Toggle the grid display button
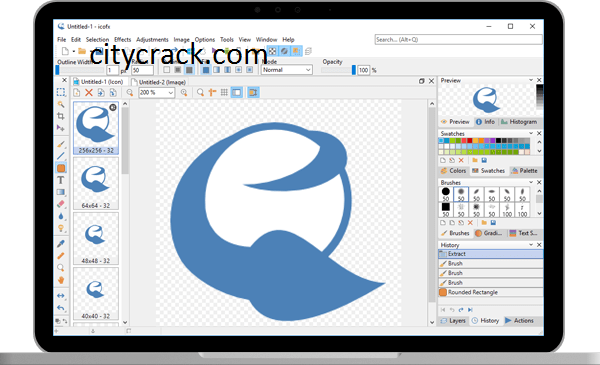Screen dimensions: 600x365 click(x=224, y=93)
